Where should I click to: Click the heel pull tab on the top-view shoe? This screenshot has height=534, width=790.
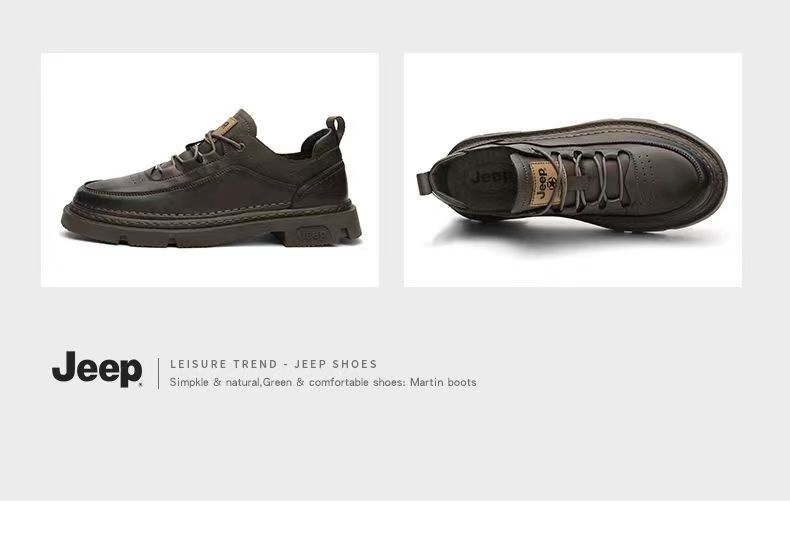click(424, 183)
